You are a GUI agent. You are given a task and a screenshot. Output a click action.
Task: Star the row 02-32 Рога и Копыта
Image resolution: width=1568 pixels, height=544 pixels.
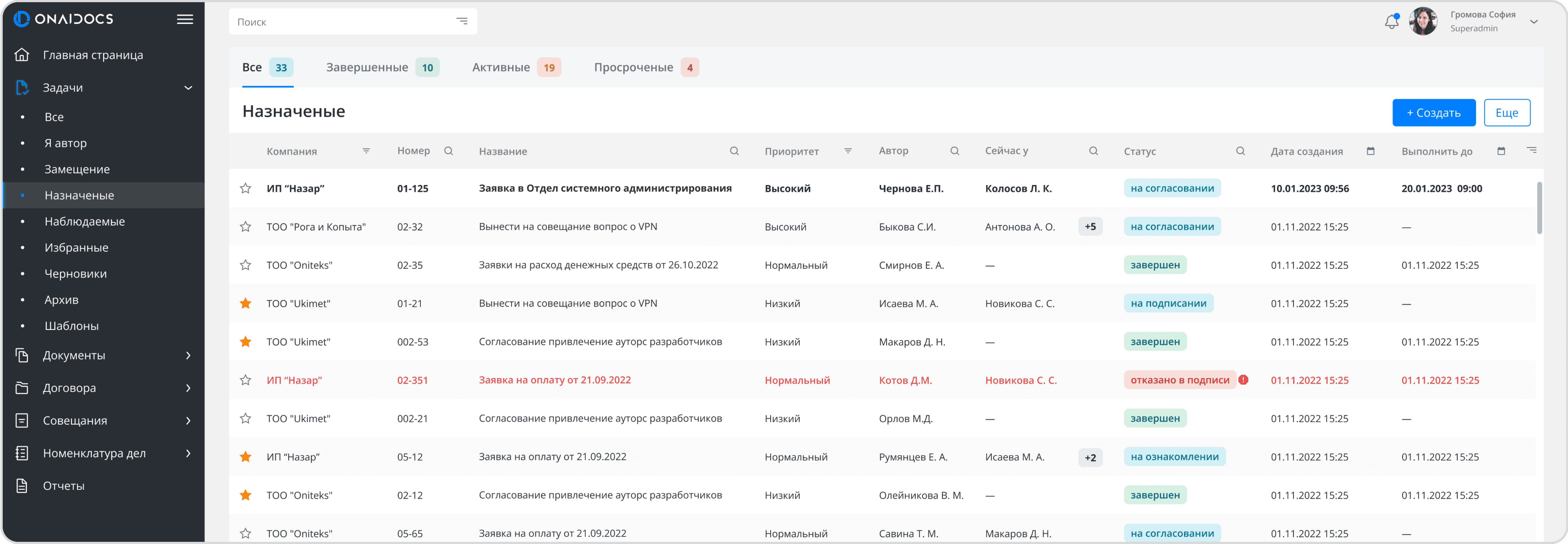pos(245,226)
